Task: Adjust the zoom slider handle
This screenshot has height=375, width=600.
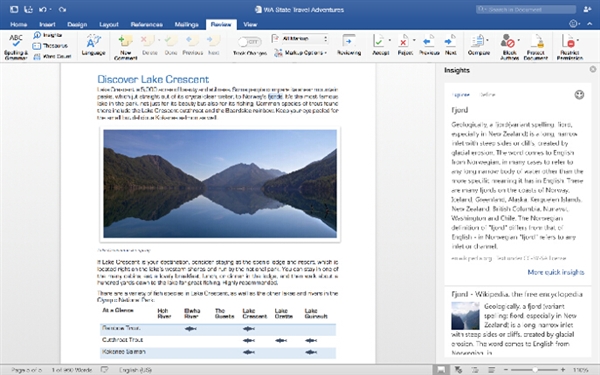Action: tap(535, 370)
